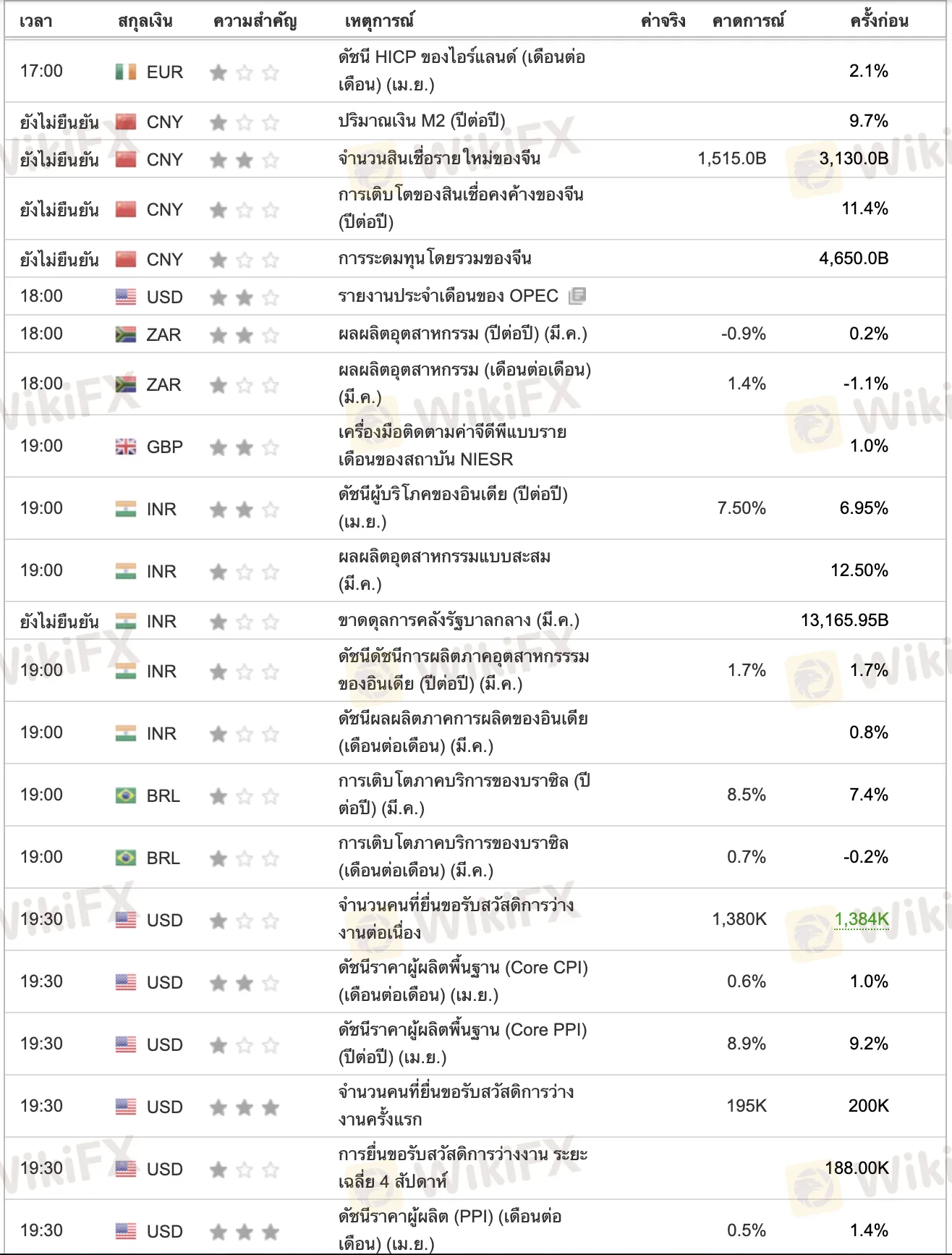This screenshot has height=1255, width=952.
Task: Click the South Africa flag in the -0.9% forecast row
Action: tap(126, 334)
